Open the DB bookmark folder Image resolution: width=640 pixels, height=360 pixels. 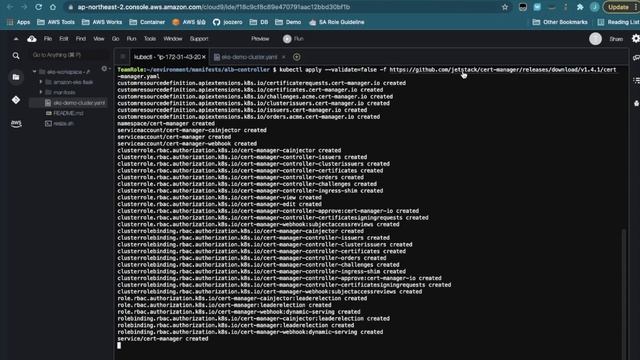259,22
